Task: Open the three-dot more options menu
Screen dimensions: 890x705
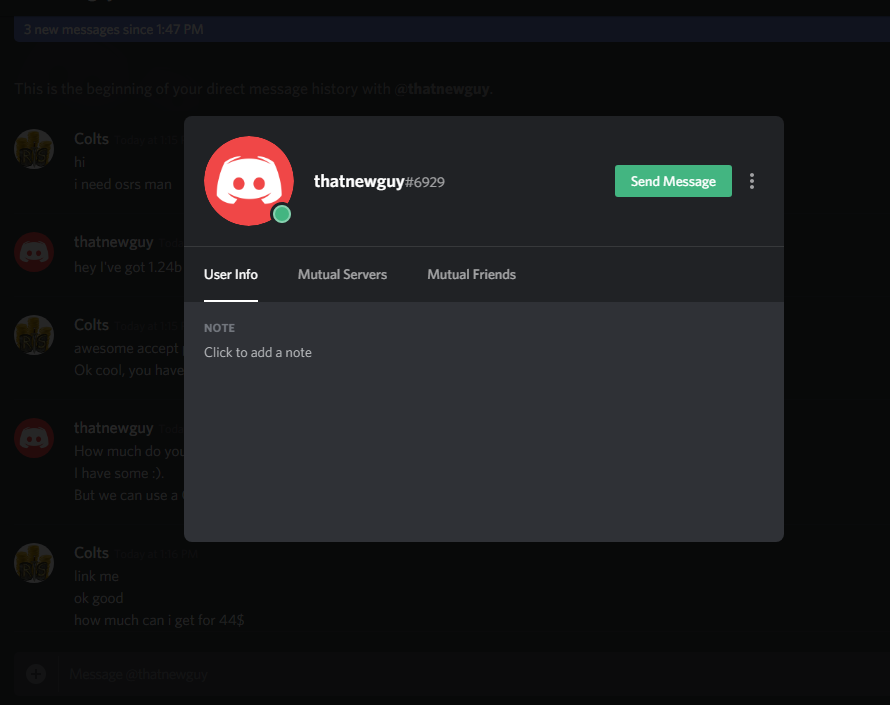Action: point(752,181)
